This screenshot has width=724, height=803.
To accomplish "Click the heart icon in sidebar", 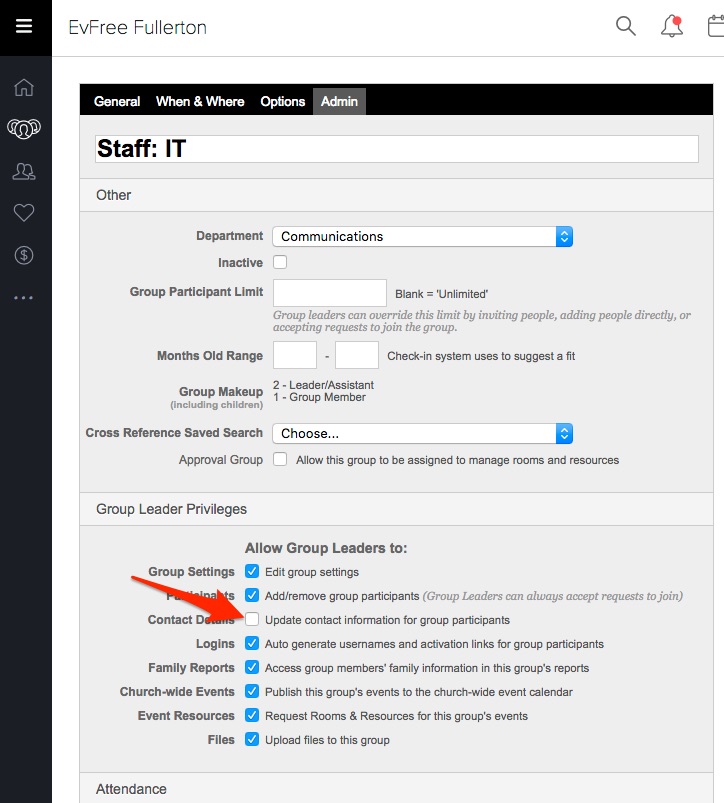I will 24,213.
